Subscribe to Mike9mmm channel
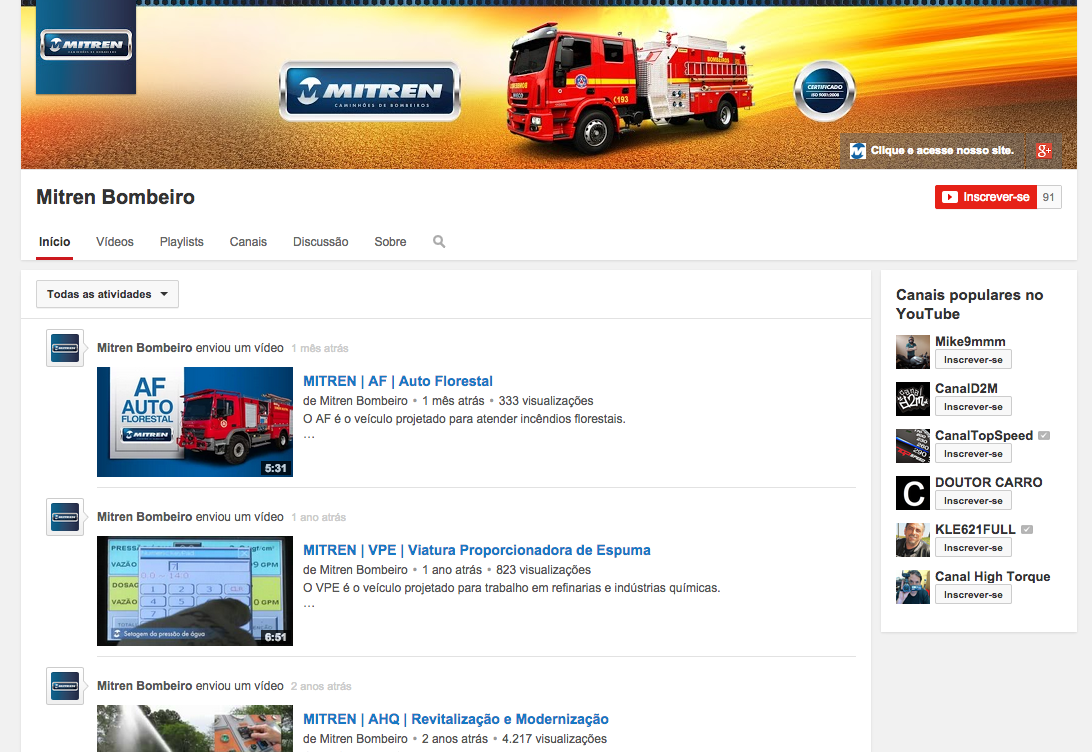 coord(973,359)
